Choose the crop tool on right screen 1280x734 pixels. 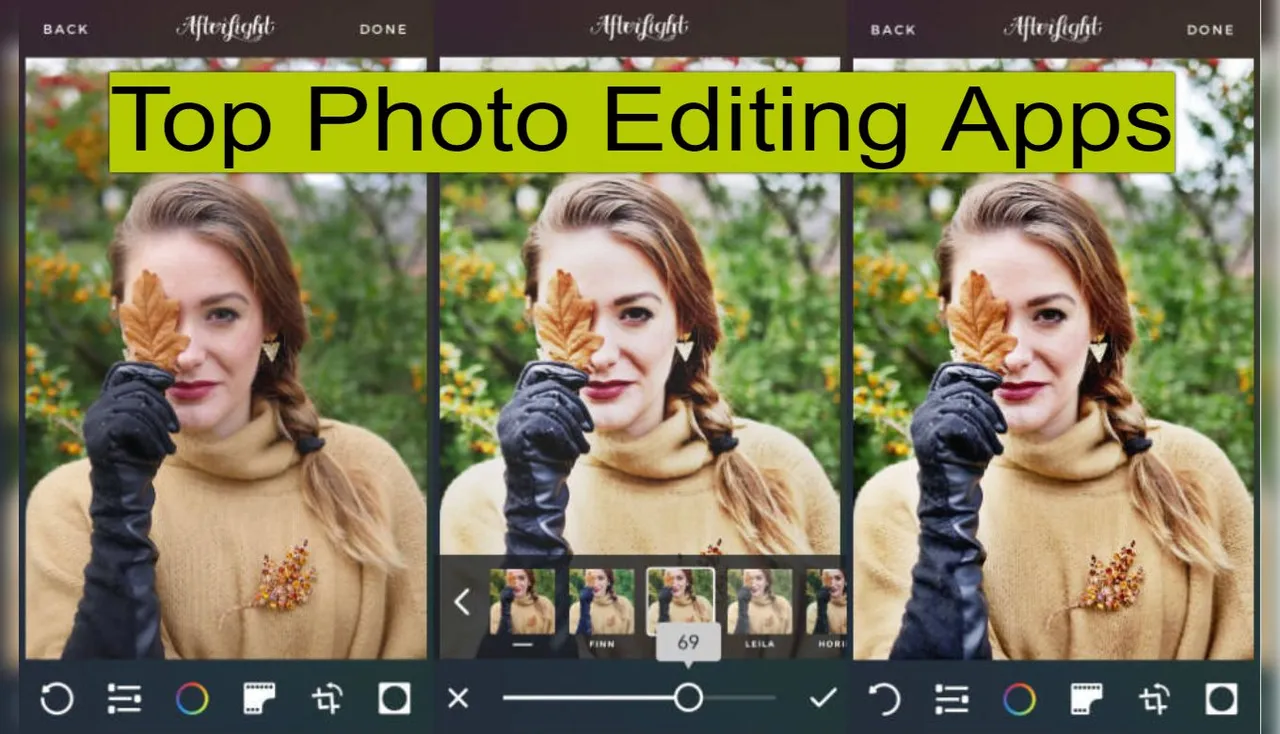pos(1154,698)
